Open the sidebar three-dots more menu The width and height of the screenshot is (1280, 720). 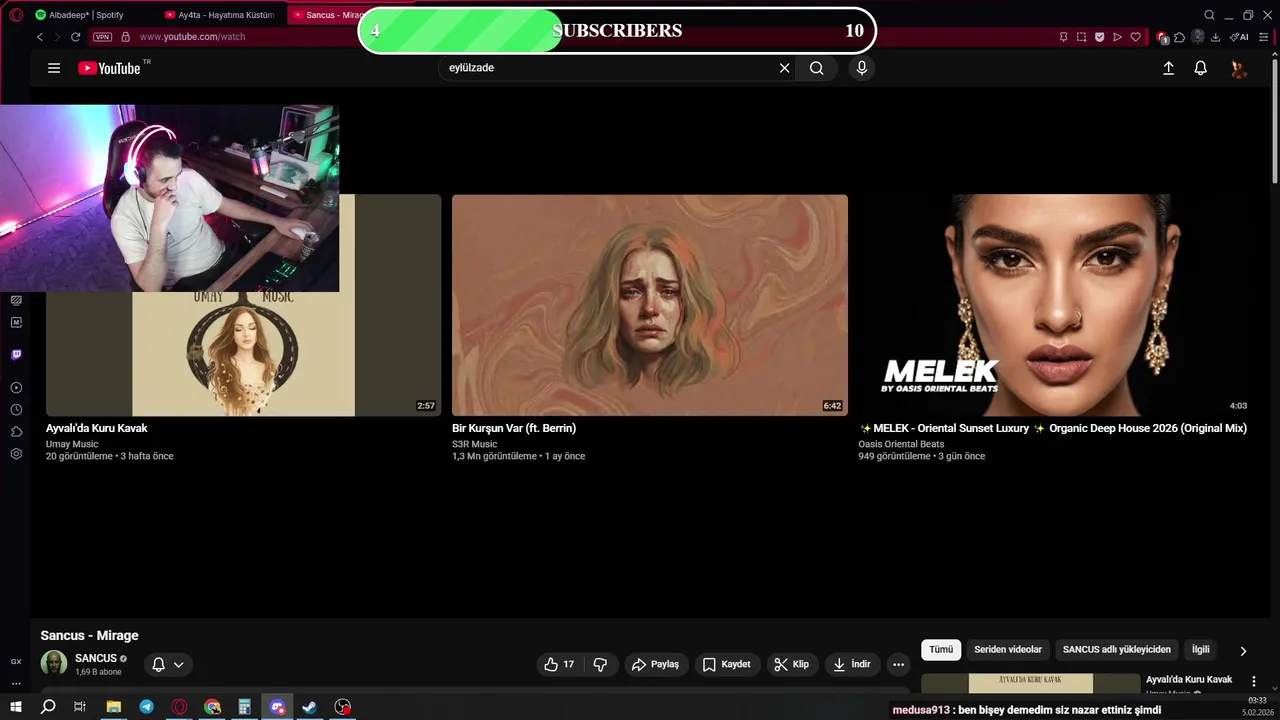coord(16,684)
